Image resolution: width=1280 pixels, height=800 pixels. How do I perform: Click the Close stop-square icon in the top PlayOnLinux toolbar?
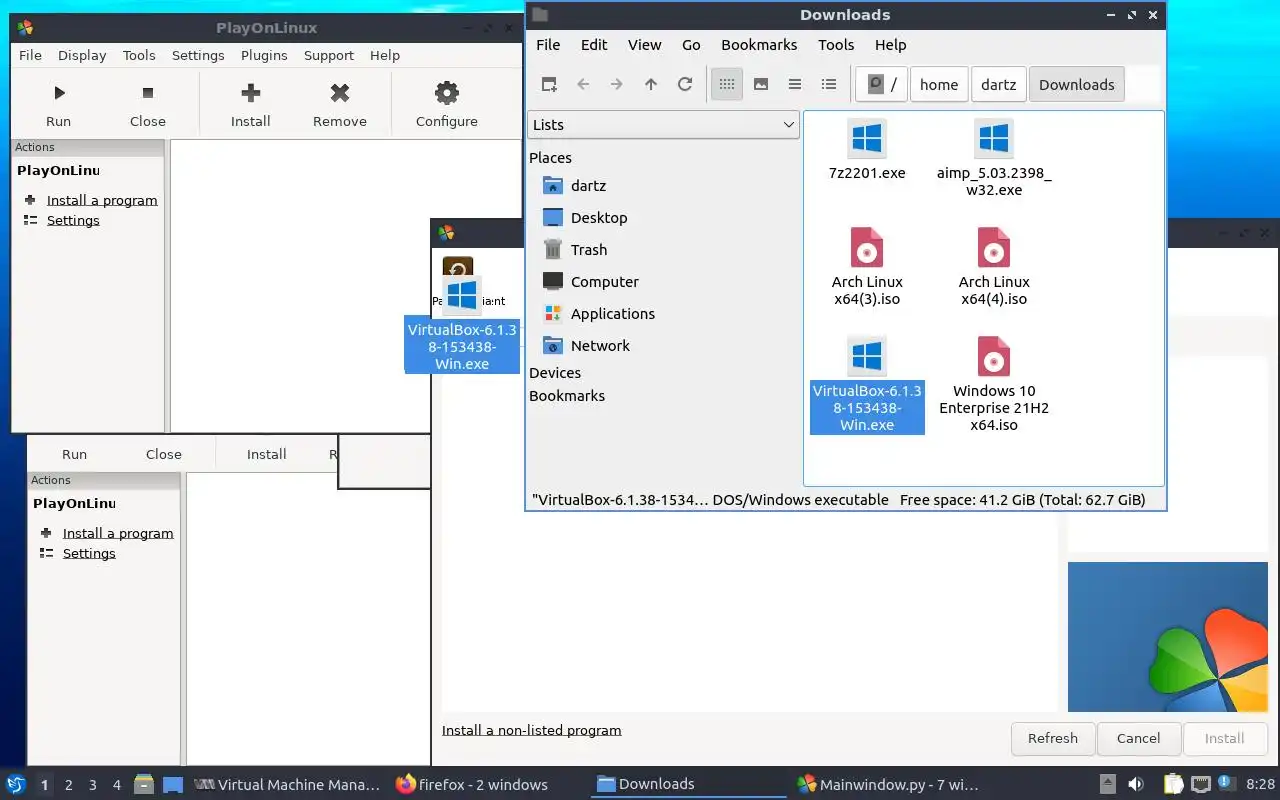[x=148, y=93]
